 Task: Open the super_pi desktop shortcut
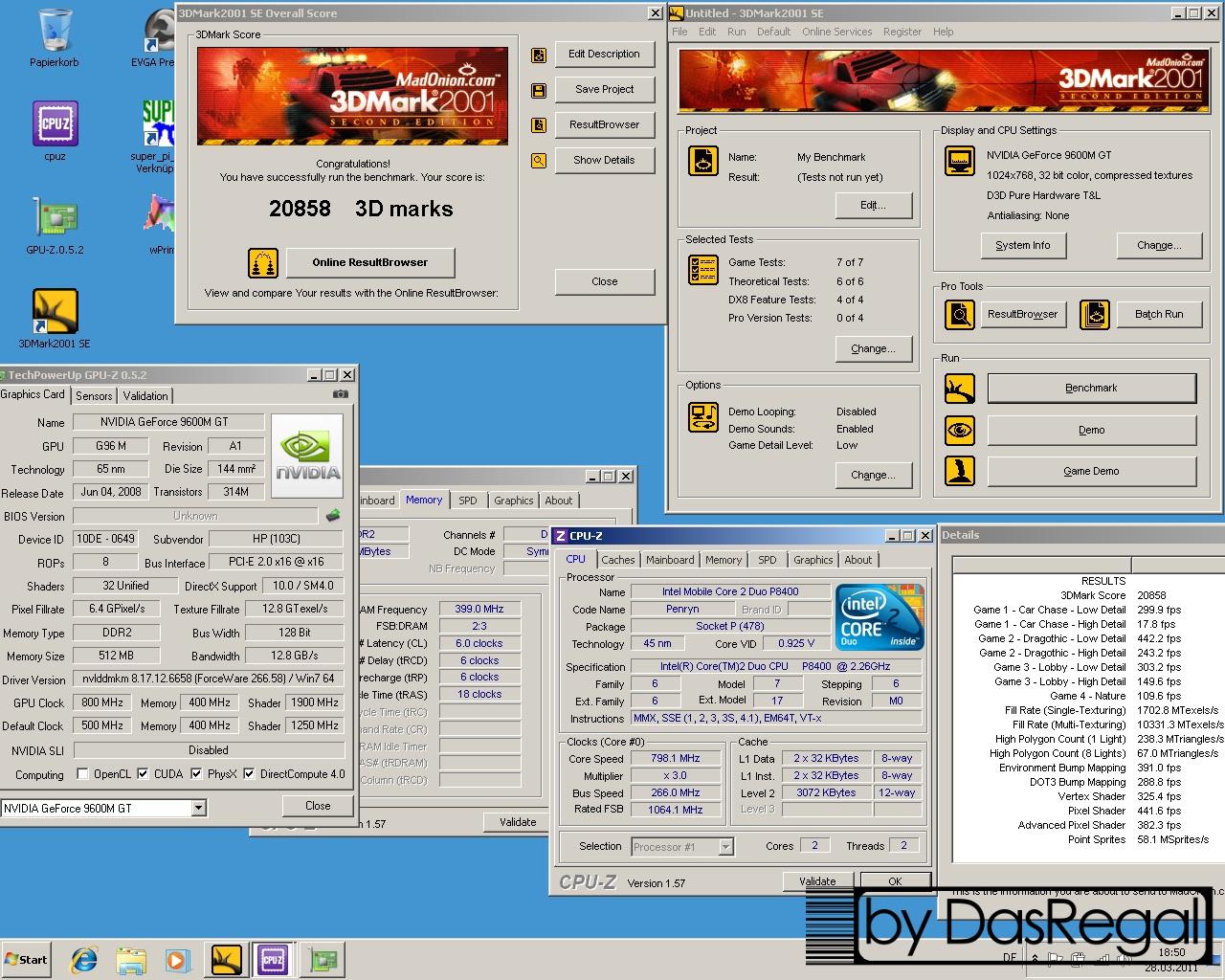pyautogui.click(x=153, y=136)
